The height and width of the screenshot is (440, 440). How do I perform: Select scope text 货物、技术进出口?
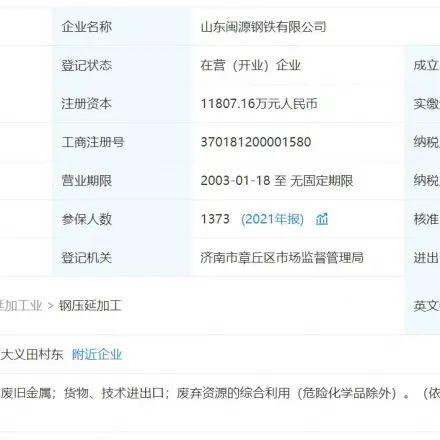pyautogui.click(x=113, y=393)
